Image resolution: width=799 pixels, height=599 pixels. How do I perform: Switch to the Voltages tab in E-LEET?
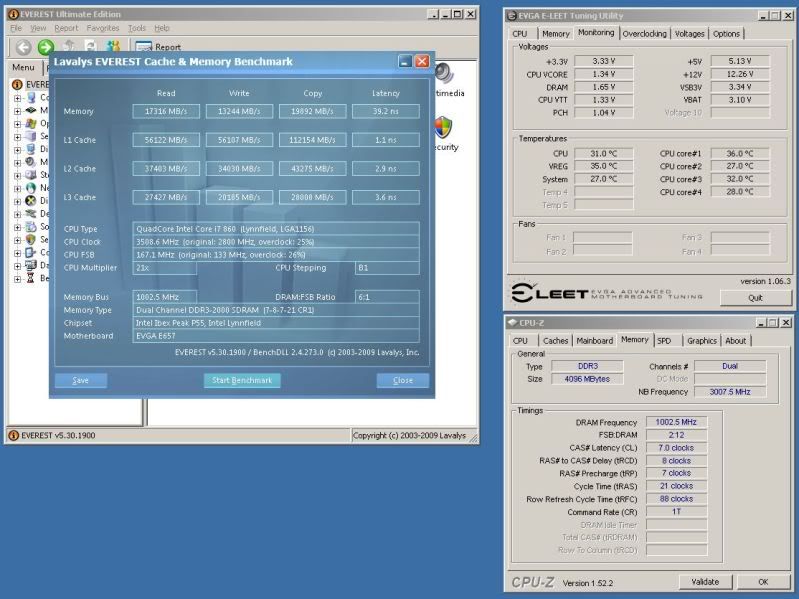click(689, 34)
